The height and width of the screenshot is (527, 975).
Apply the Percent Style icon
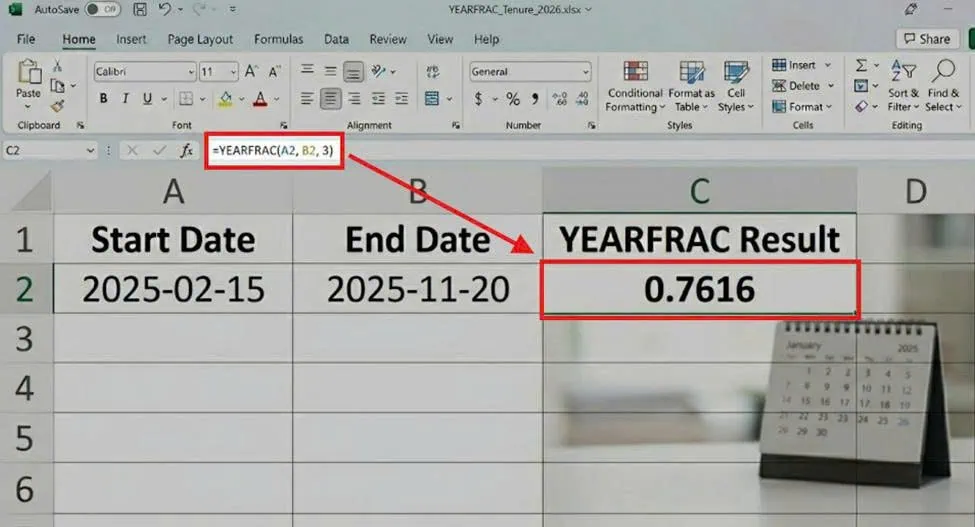[x=512, y=98]
